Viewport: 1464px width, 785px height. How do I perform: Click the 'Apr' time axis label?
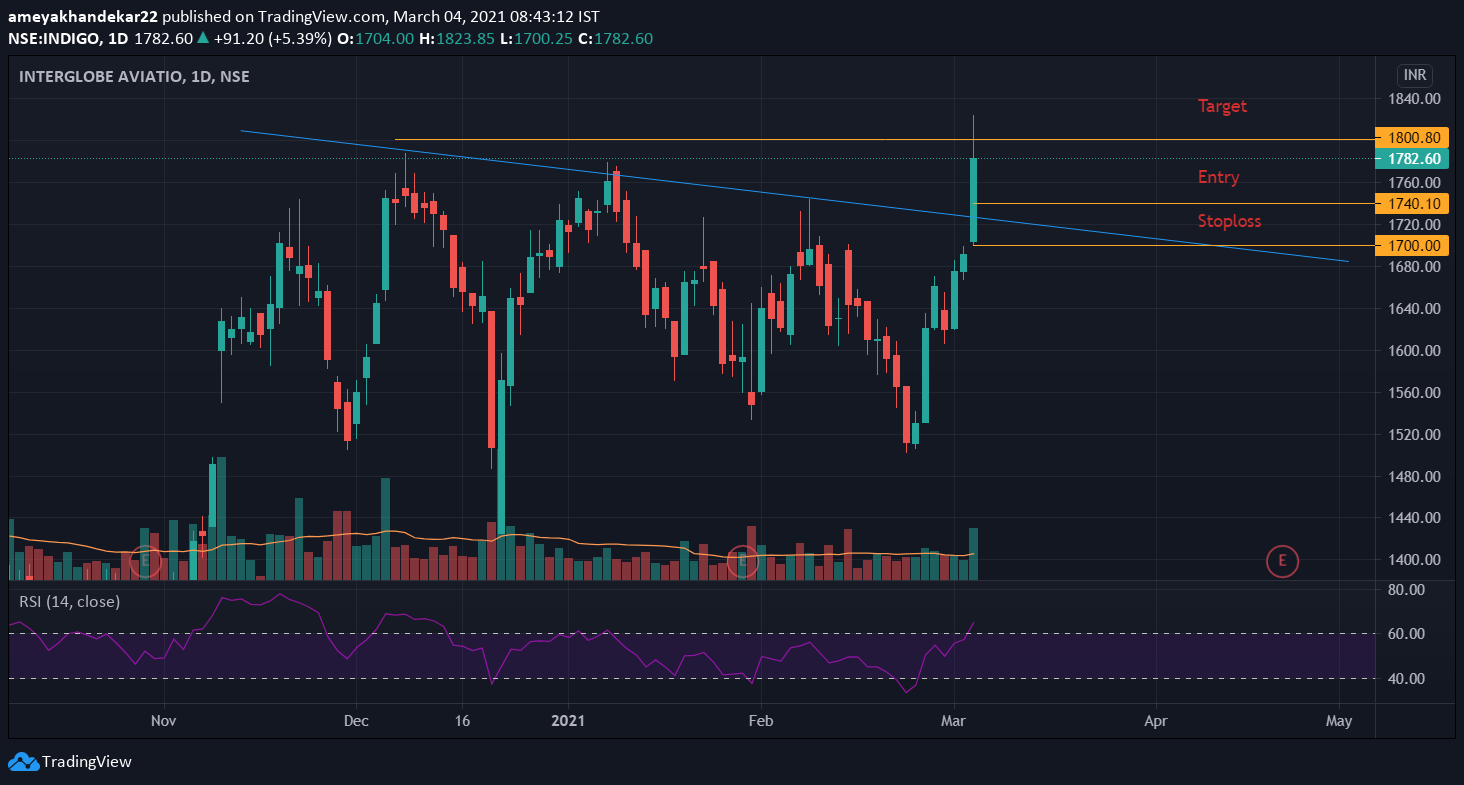[1156, 720]
